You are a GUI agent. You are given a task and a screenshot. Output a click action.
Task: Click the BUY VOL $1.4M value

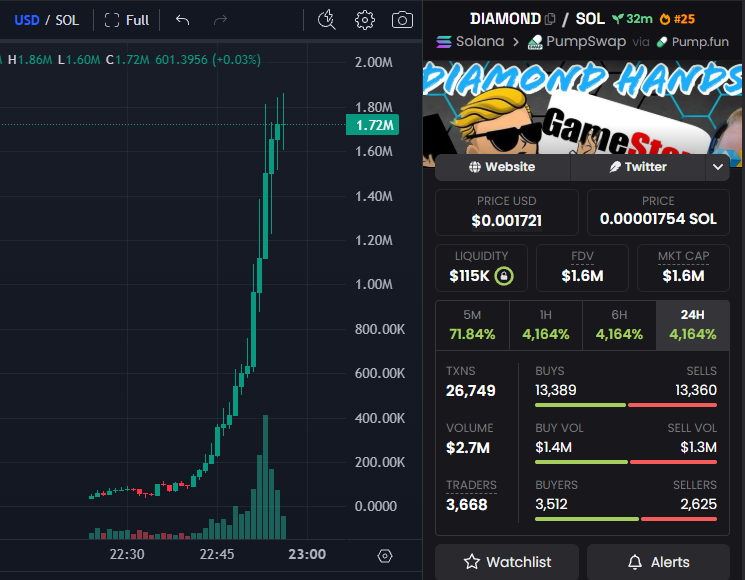click(554, 447)
